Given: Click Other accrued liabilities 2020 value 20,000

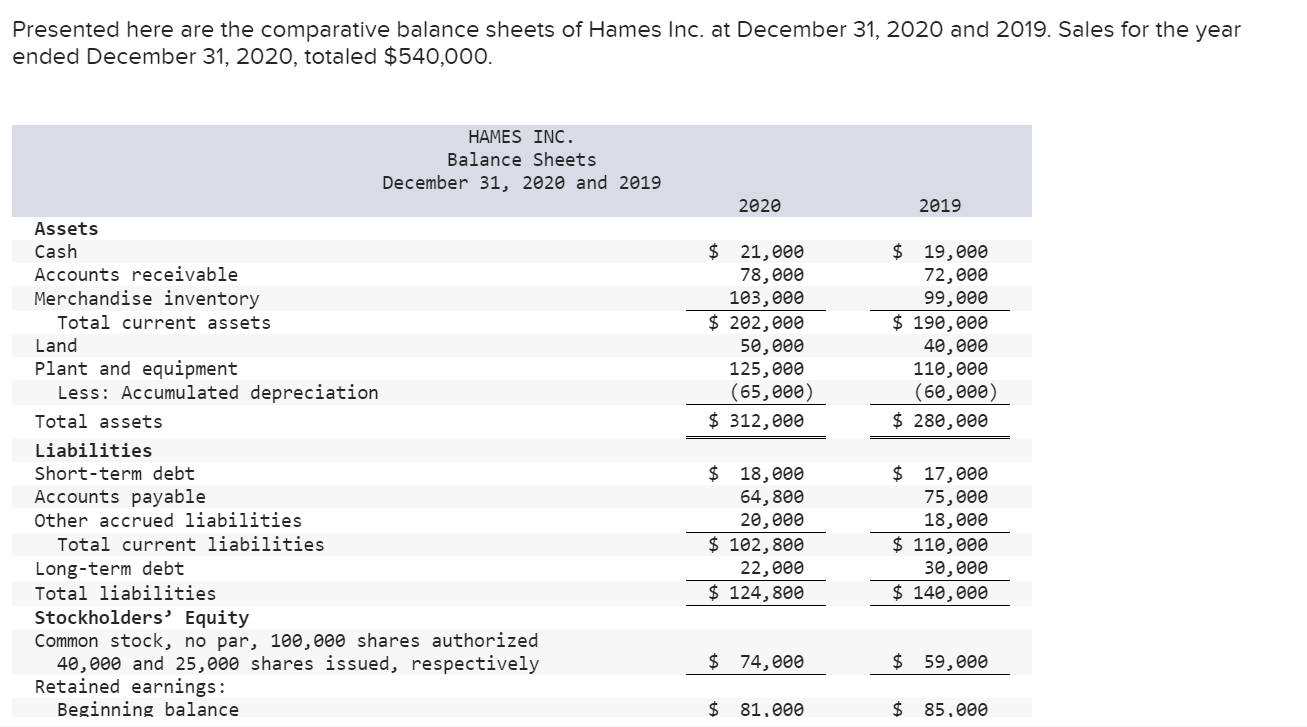Looking at the screenshot, I should click(771, 521).
